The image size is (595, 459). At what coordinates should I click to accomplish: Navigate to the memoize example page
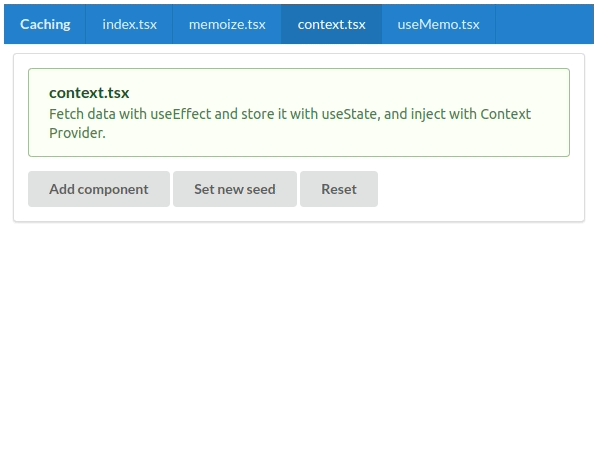(x=227, y=24)
